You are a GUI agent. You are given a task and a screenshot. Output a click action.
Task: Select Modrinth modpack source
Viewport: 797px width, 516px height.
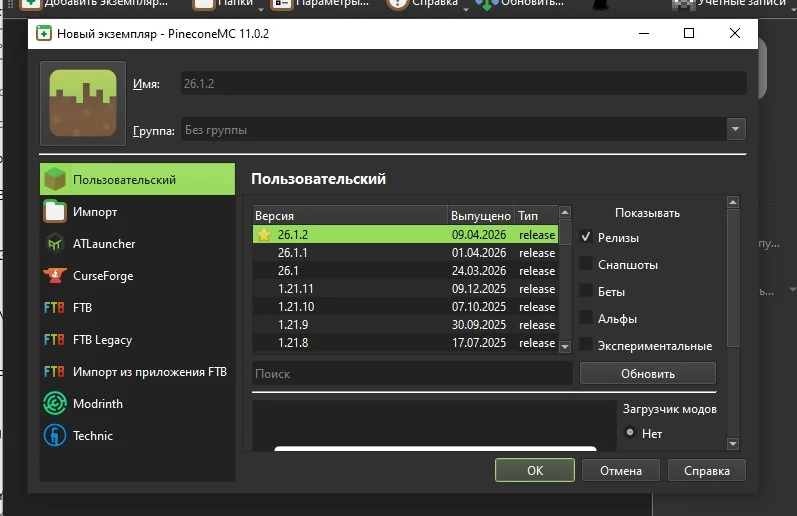coord(137,404)
